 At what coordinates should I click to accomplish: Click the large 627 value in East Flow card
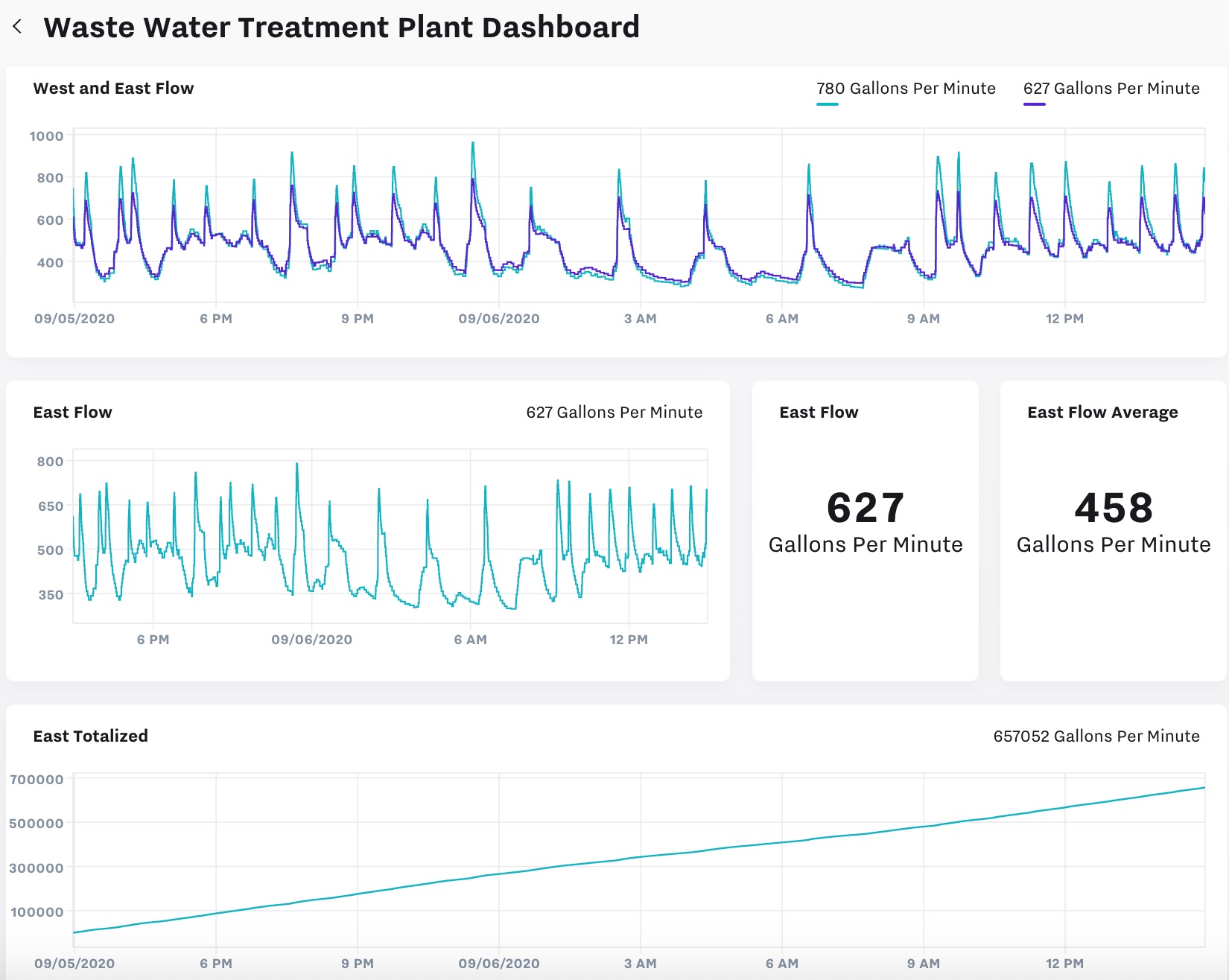[x=866, y=508]
